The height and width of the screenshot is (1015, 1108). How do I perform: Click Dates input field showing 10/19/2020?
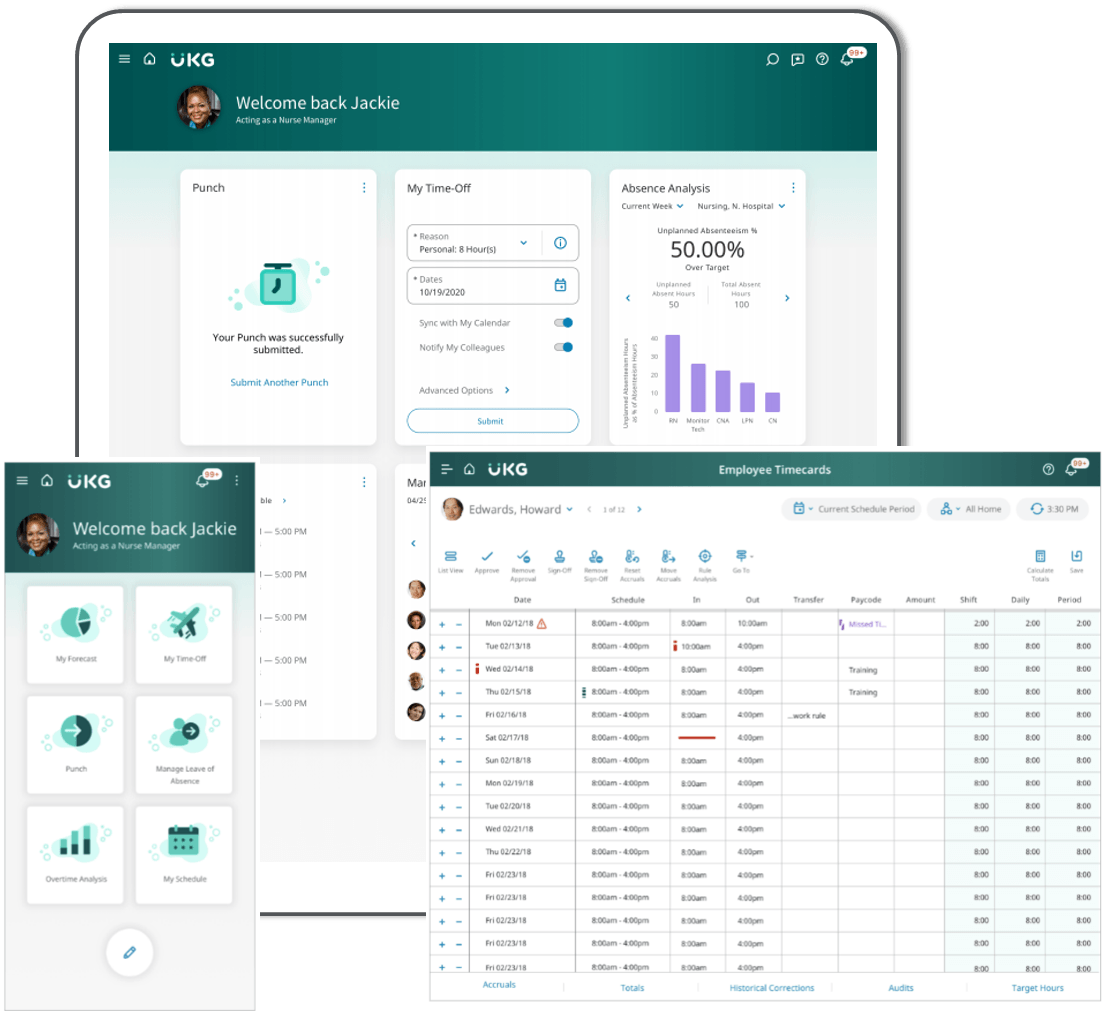coord(493,286)
